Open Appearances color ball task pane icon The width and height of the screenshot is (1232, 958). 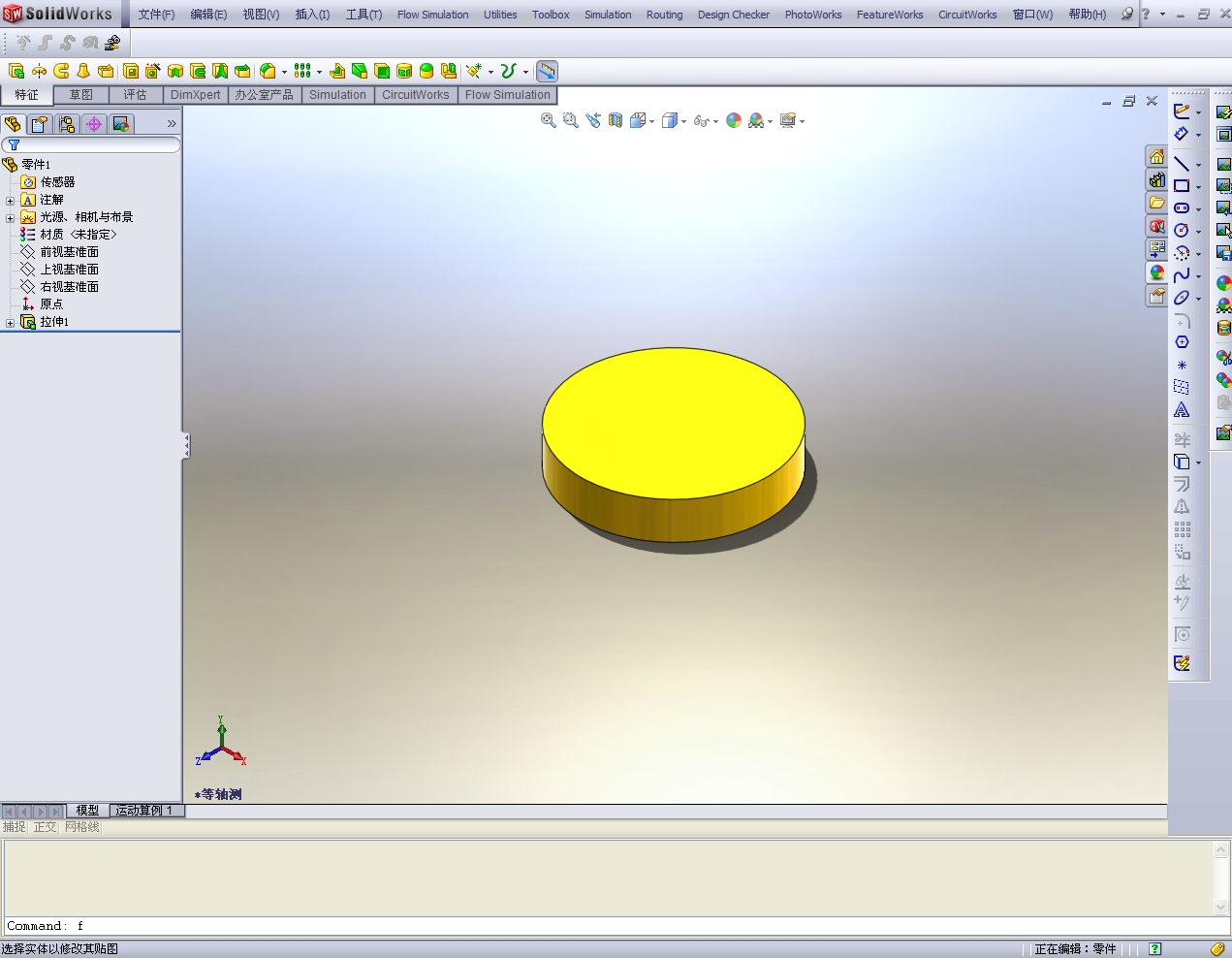click(1156, 272)
